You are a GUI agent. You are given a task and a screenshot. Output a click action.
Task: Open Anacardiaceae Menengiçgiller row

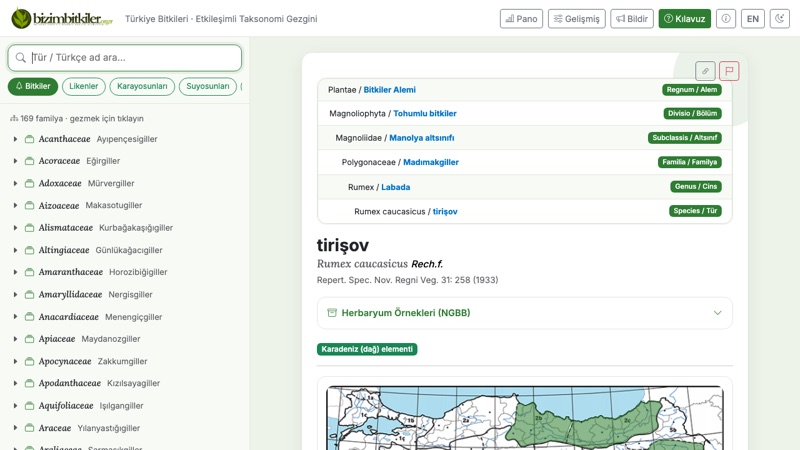(124, 317)
